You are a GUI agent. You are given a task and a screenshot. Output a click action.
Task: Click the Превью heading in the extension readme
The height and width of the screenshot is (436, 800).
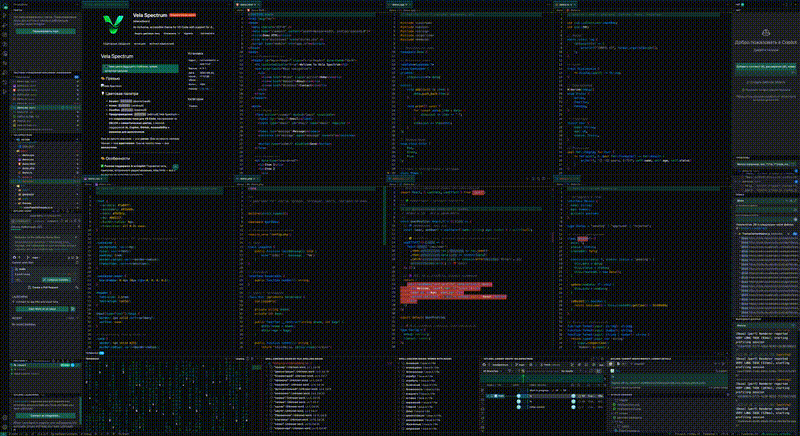coord(113,79)
